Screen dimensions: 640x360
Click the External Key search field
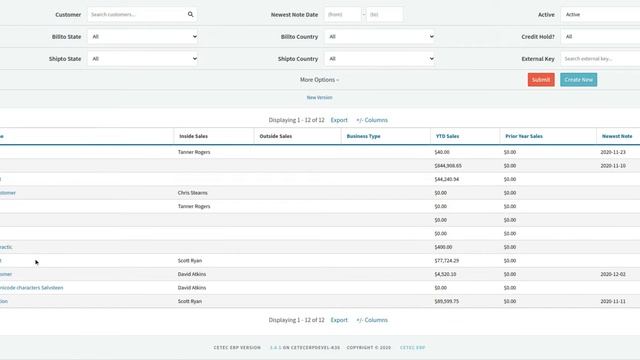click(600, 58)
